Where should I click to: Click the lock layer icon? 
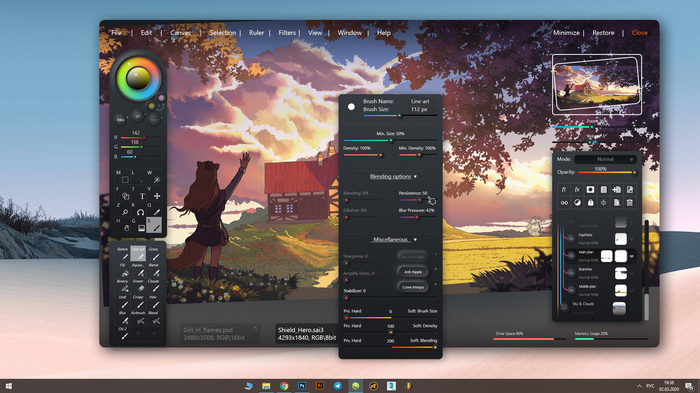(590, 203)
